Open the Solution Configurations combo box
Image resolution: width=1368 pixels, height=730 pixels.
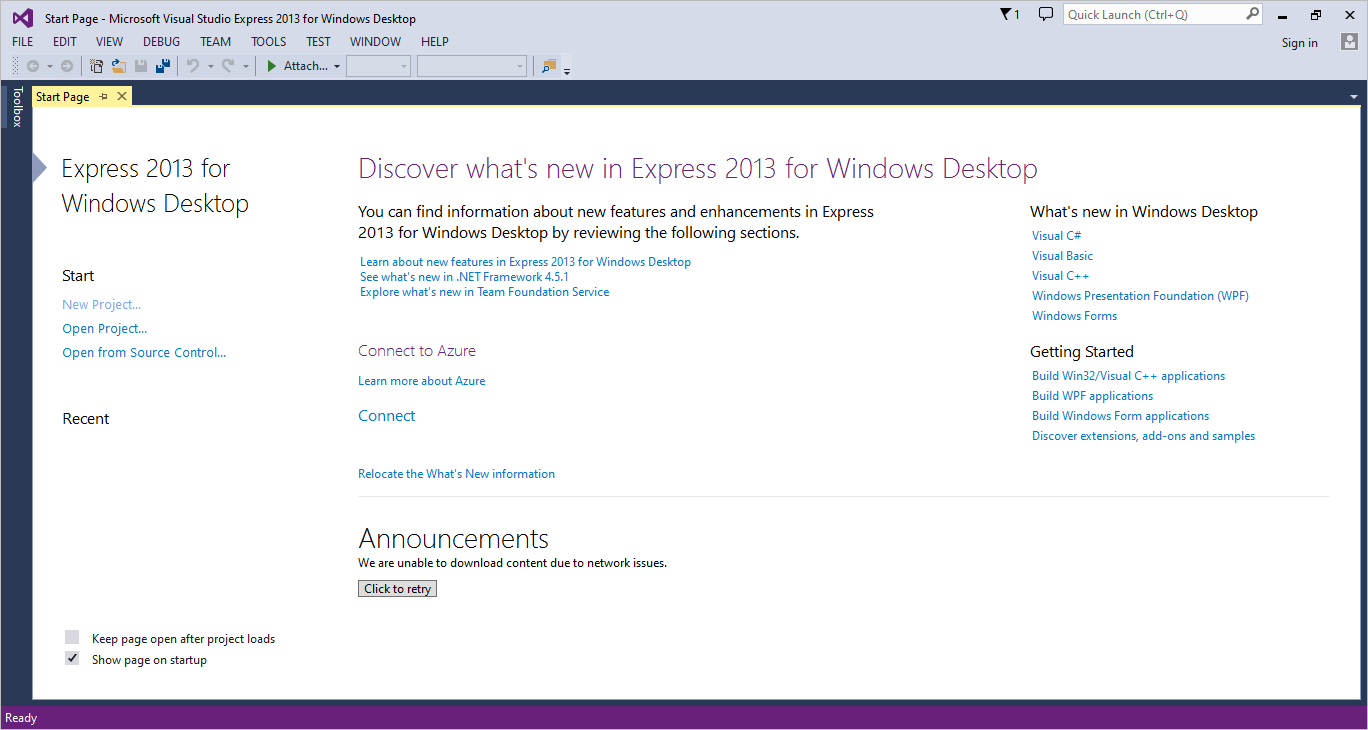coord(378,66)
